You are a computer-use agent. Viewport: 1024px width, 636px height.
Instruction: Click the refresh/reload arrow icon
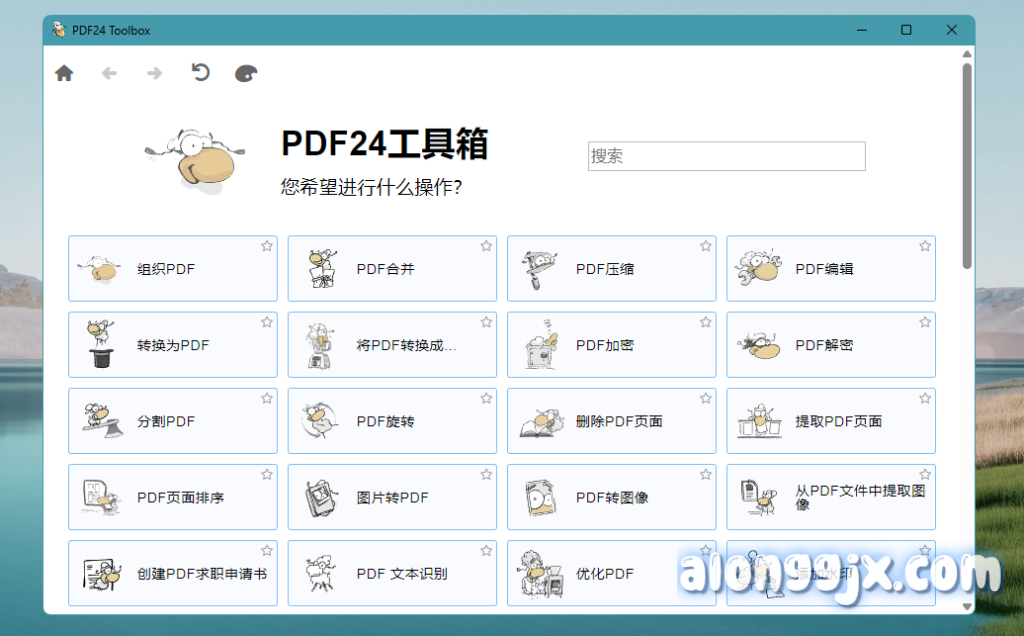[200, 72]
